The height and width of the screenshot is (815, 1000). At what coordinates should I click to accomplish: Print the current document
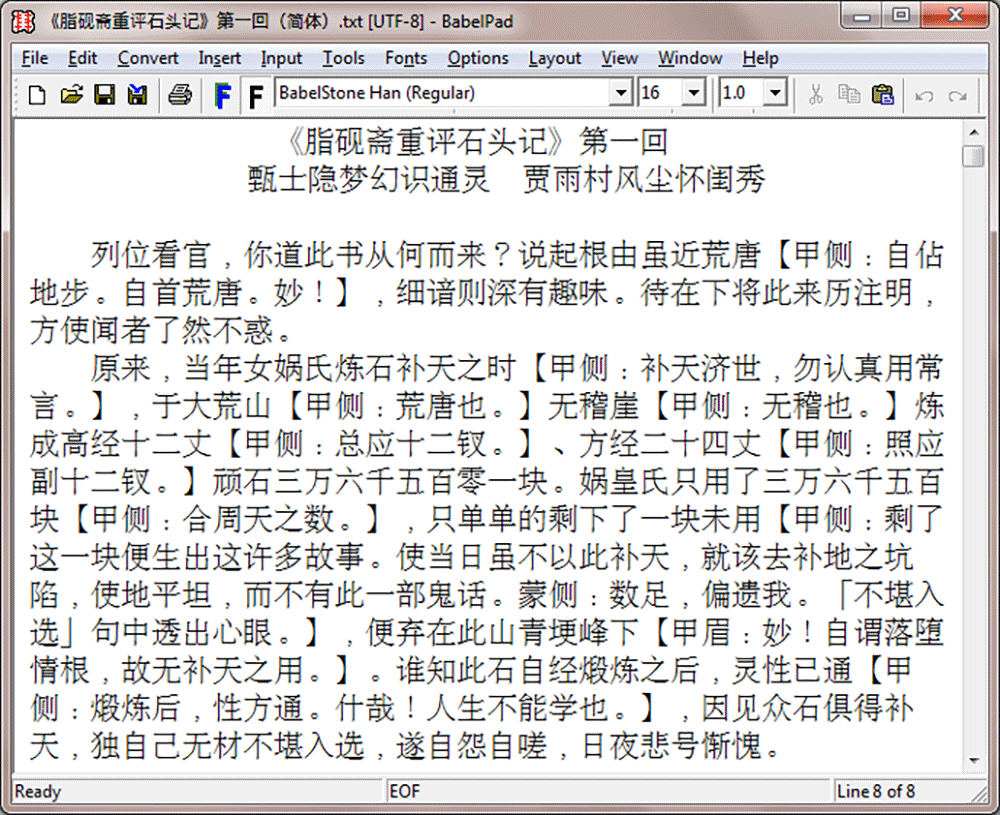pos(180,93)
